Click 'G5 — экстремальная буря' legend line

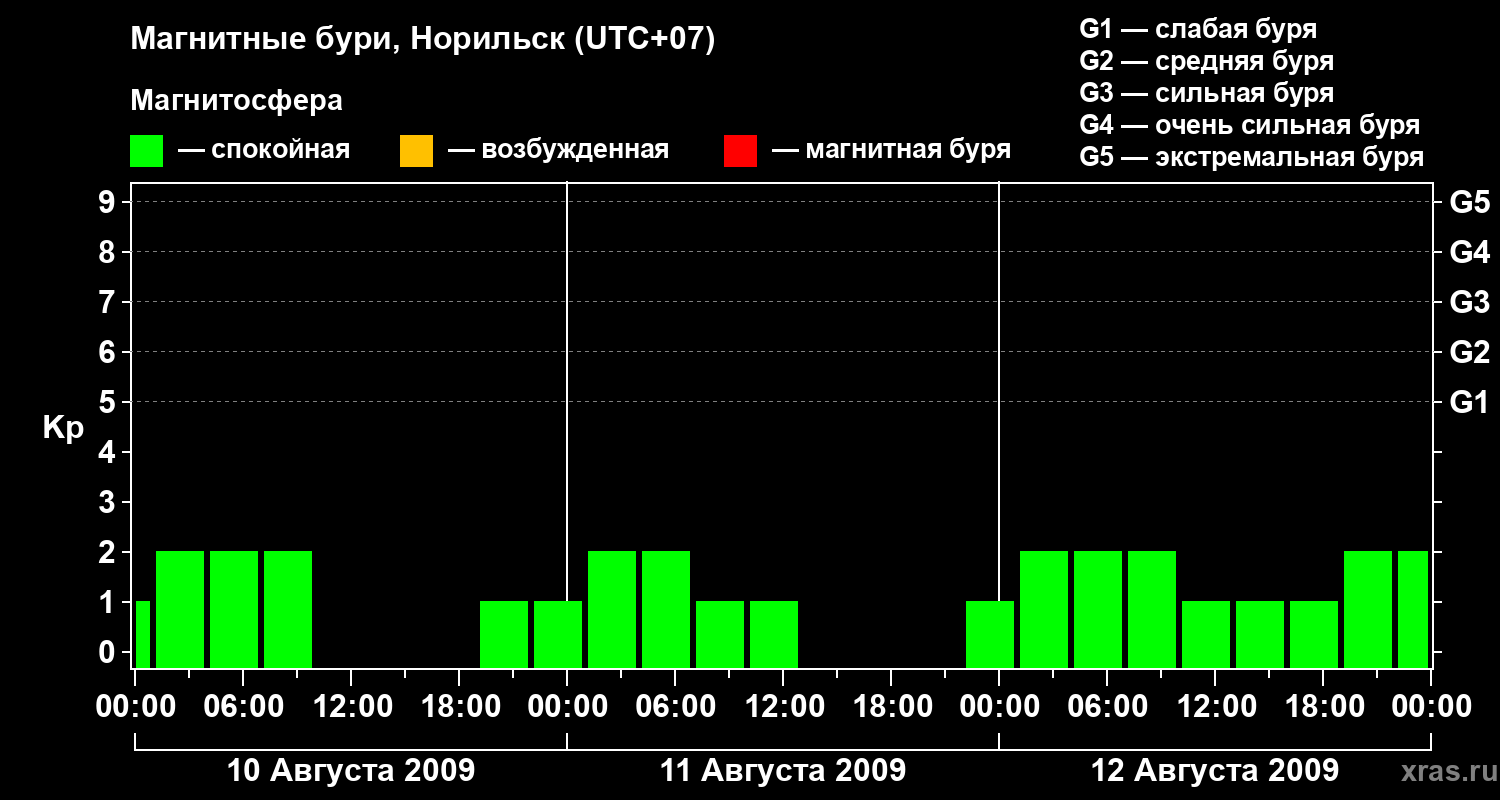tap(1251, 157)
